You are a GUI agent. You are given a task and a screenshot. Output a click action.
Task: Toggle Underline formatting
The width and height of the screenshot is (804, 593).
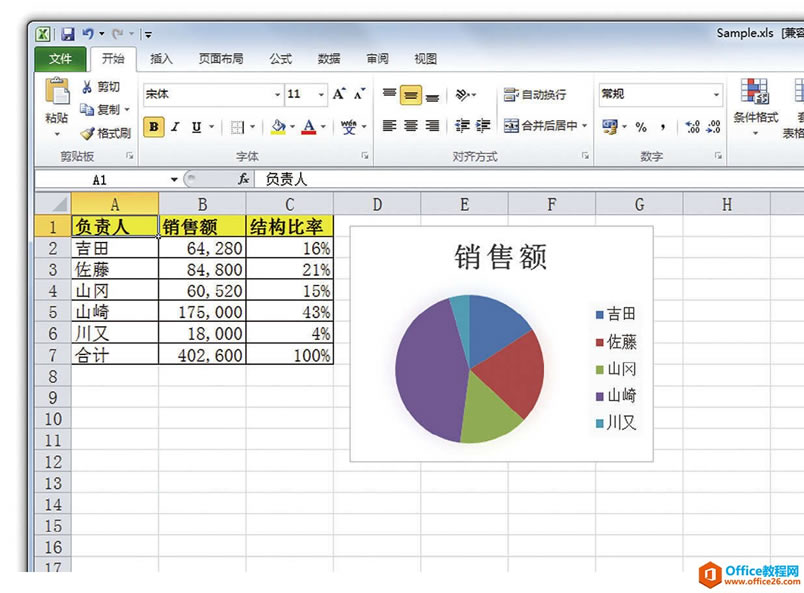[x=196, y=127]
